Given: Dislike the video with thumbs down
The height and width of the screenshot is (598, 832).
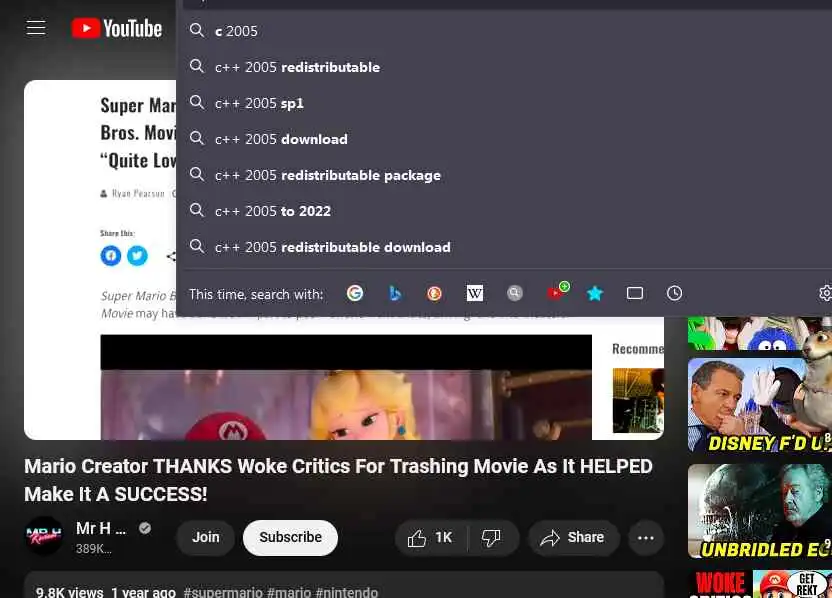Looking at the screenshot, I should [492, 538].
